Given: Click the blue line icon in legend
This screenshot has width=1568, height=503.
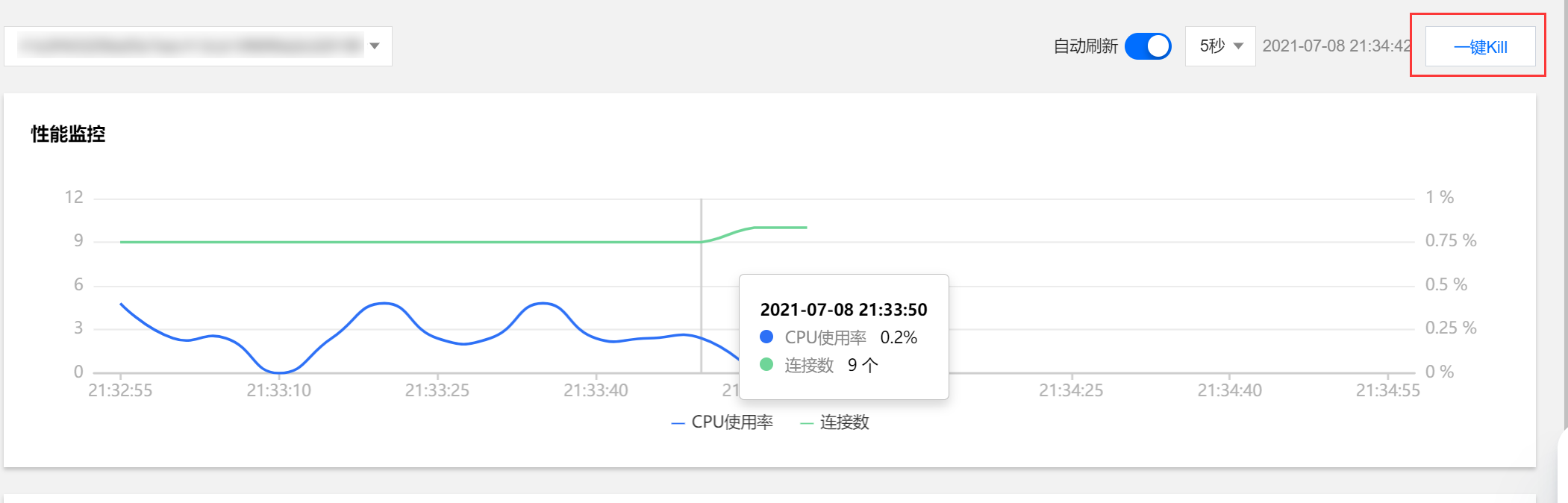Looking at the screenshot, I should point(678,423).
